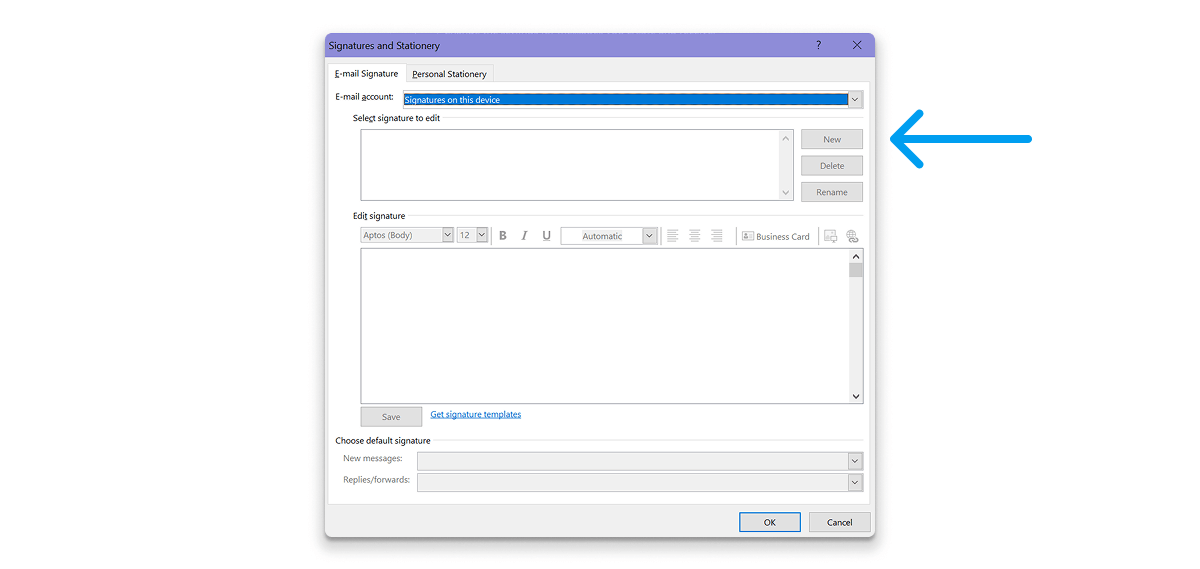Switch to the E-mail Signature tab
The width and height of the screenshot is (1200, 569).
point(366,73)
